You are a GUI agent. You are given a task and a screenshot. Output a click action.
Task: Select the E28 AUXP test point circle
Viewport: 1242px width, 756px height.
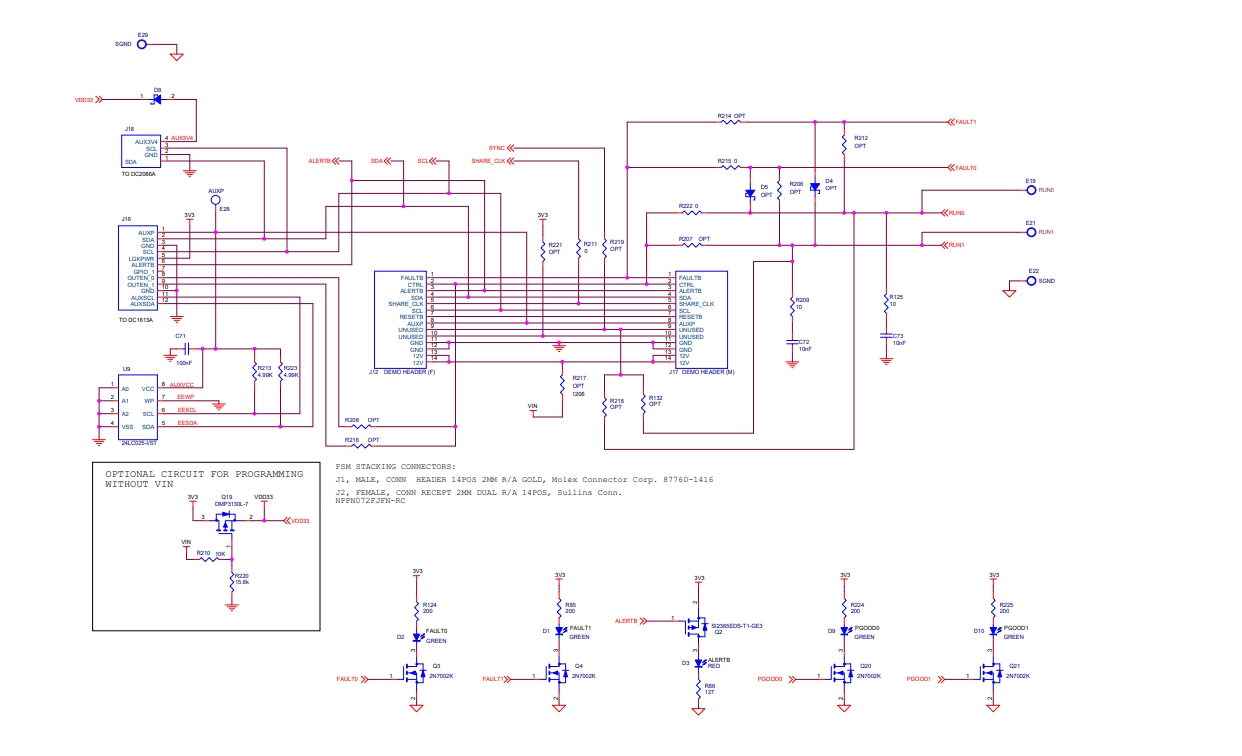pos(216,199)
